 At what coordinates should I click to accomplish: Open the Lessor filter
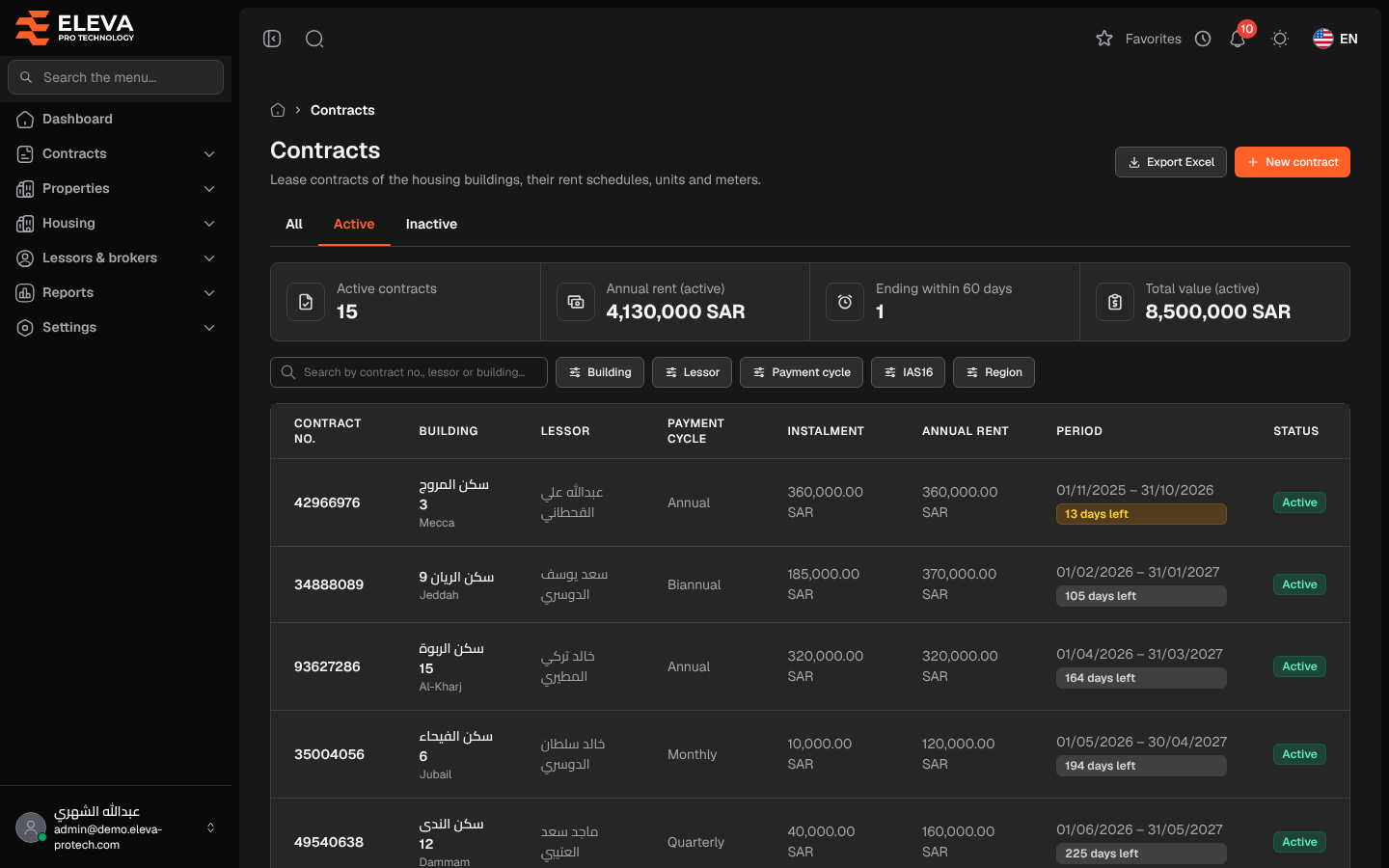(x=692, y=372)
